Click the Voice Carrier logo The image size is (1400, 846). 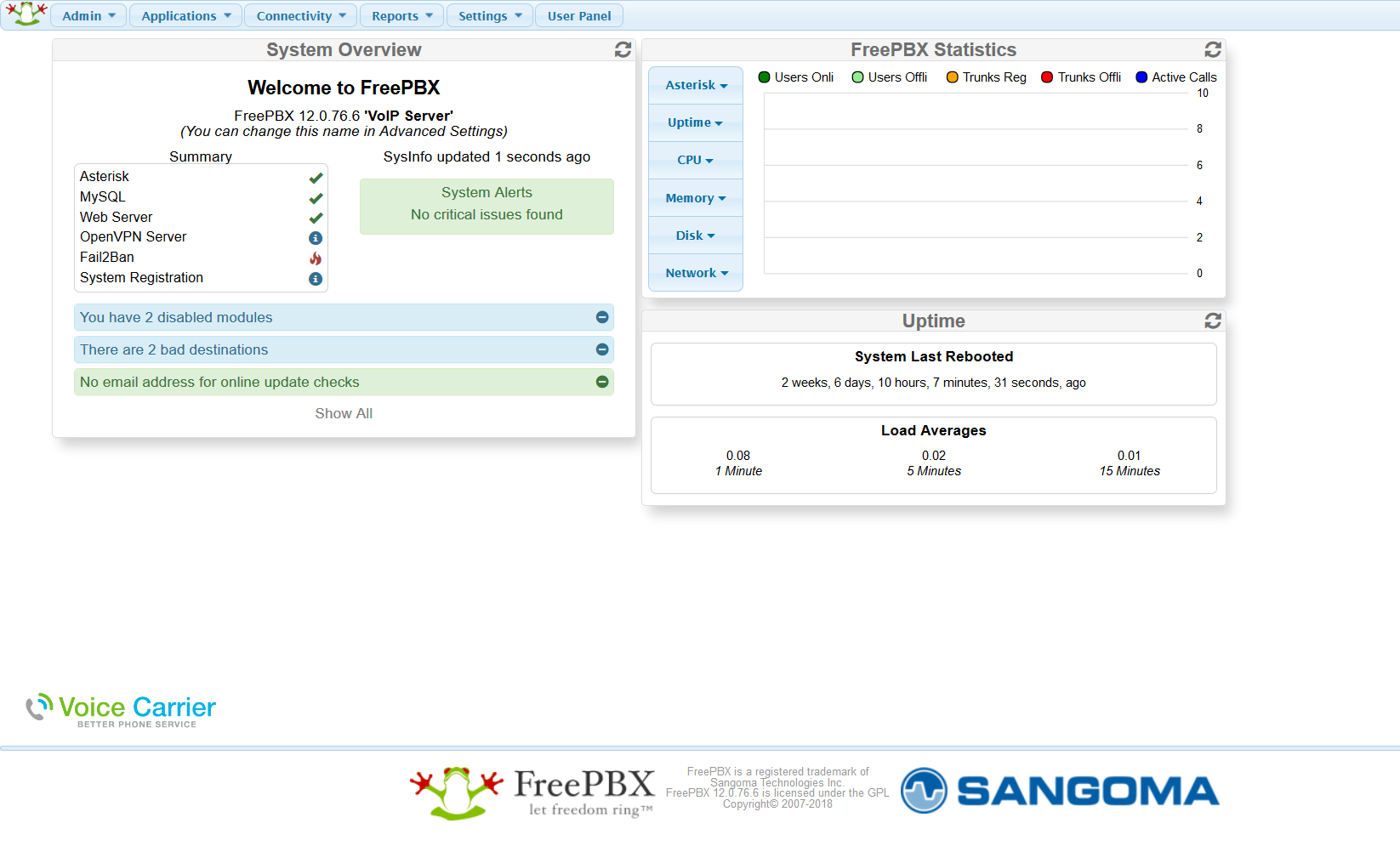click(121, 711)
